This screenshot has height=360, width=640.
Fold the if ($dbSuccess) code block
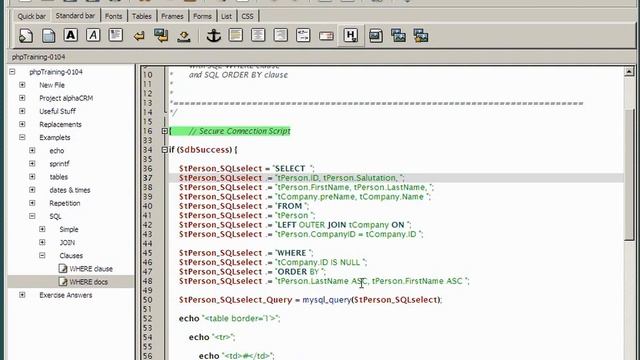click(164, 150)
